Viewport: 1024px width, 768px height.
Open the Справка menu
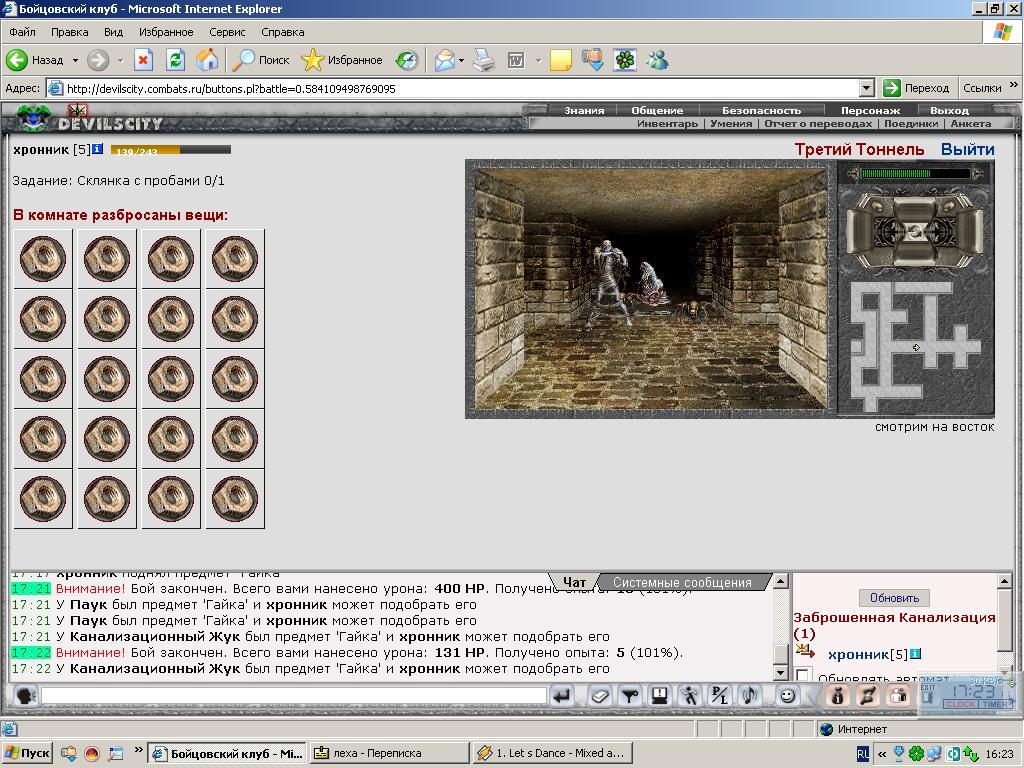283,32
